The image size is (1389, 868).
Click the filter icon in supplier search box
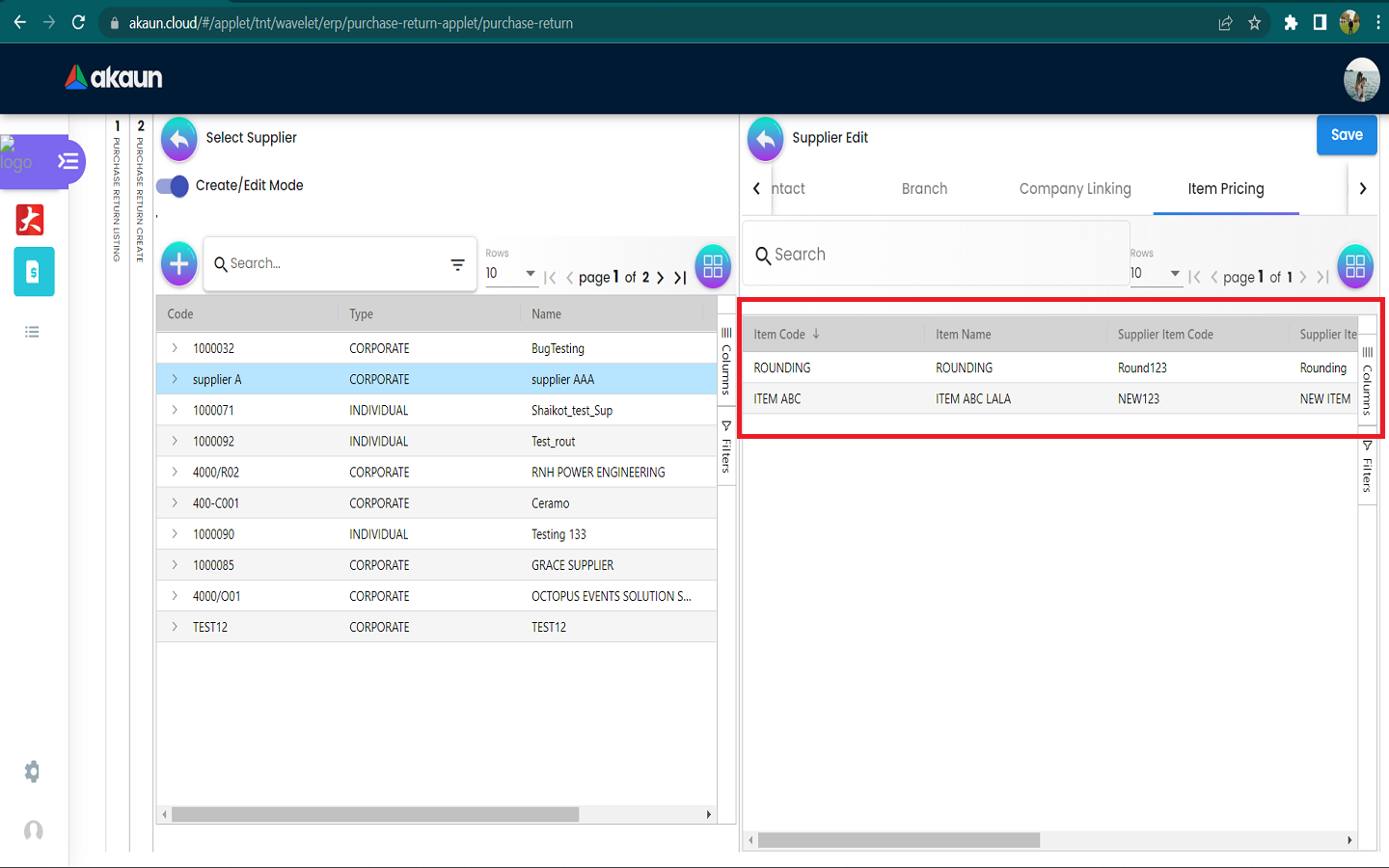click(457, 264)
